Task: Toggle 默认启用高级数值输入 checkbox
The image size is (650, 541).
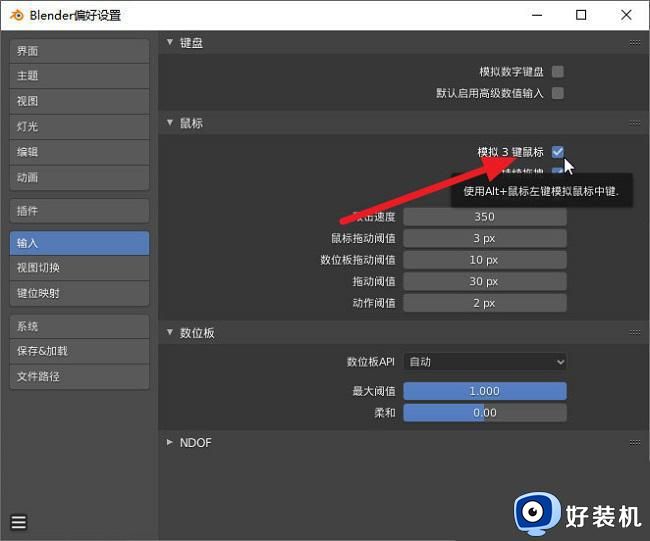Action: [x=558, y=93]
